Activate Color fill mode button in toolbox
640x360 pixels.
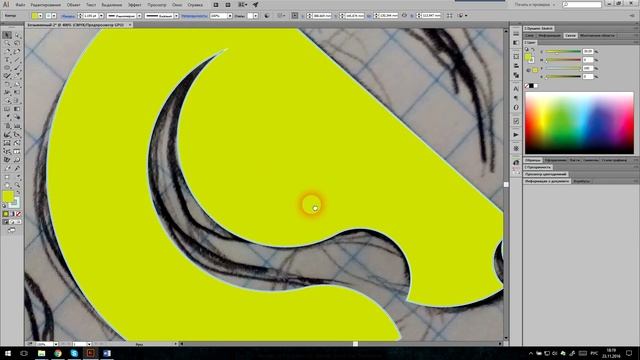[x=6, y=214]
